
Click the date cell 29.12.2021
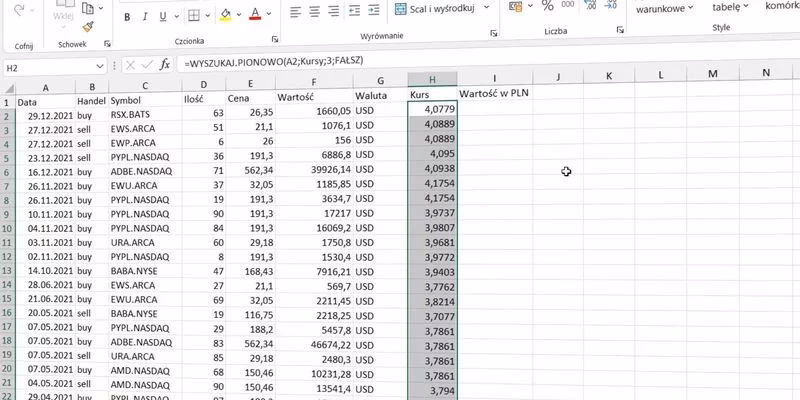[x=45, y=116]
